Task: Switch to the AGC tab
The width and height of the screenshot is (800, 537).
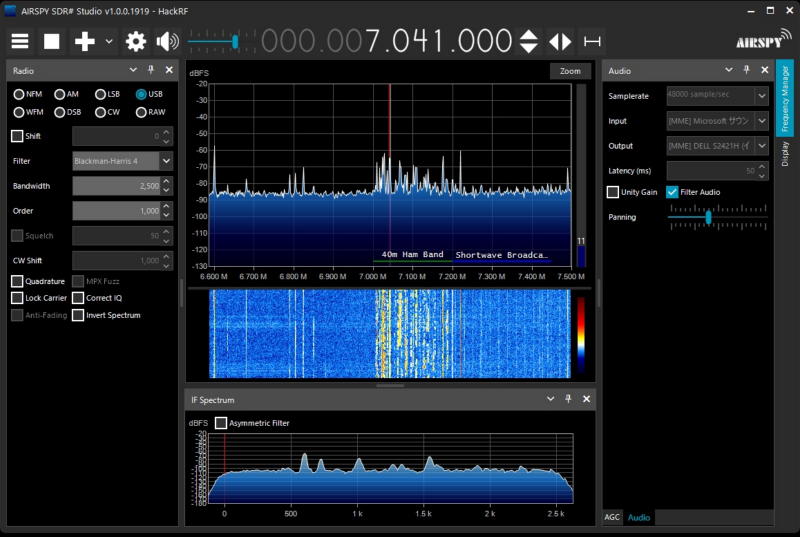Action: [x=612, y=517]
